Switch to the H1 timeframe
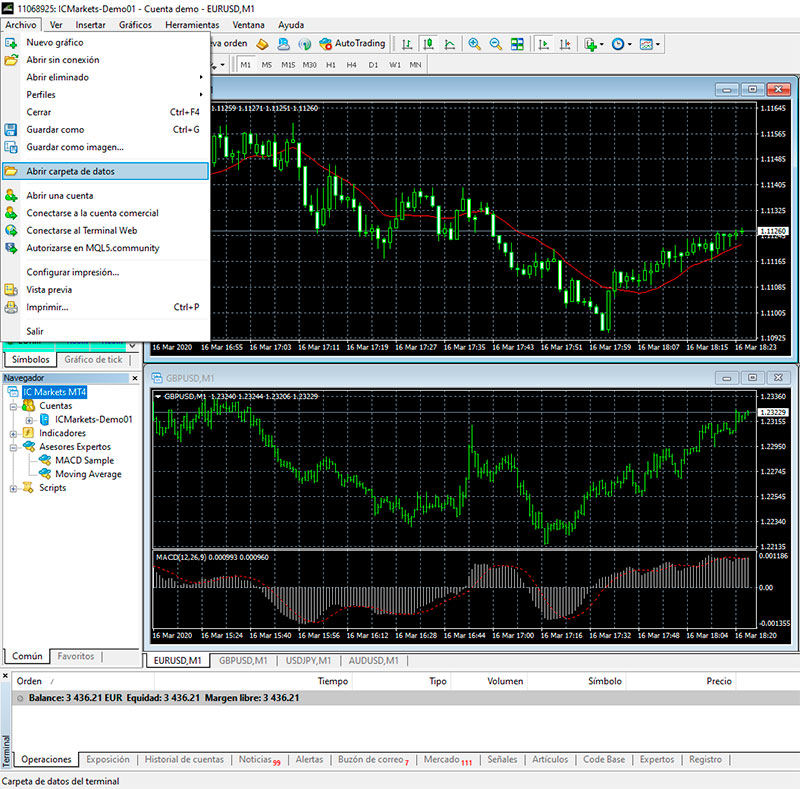Viewport: 800px width, 789px height. click(x=331, y=65)
